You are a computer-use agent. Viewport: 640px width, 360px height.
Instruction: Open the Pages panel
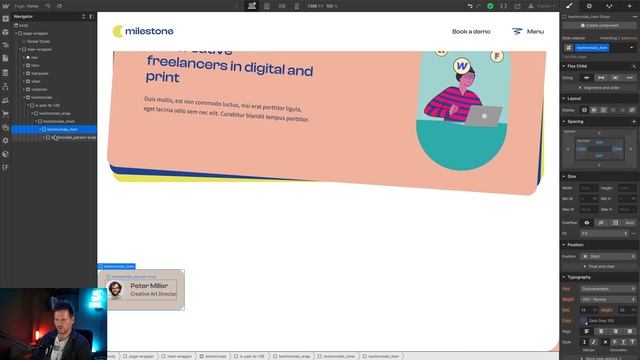pyautogui.click(x=6, y=58)
